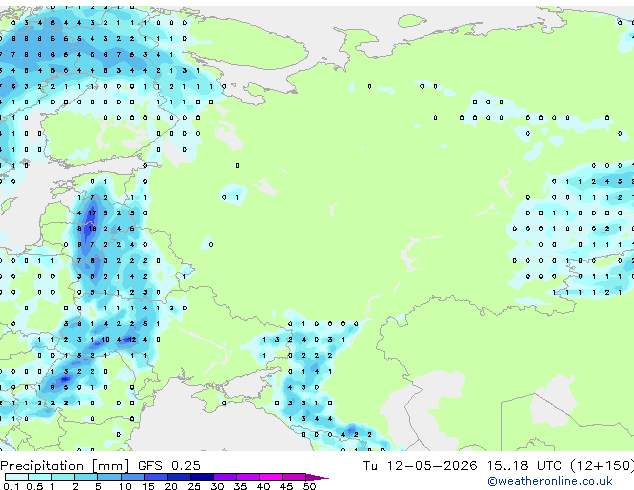This screenshot has height=490, width=634.
Task: Click the 'GFS 0.25' model label
Action: pos(169,466)
